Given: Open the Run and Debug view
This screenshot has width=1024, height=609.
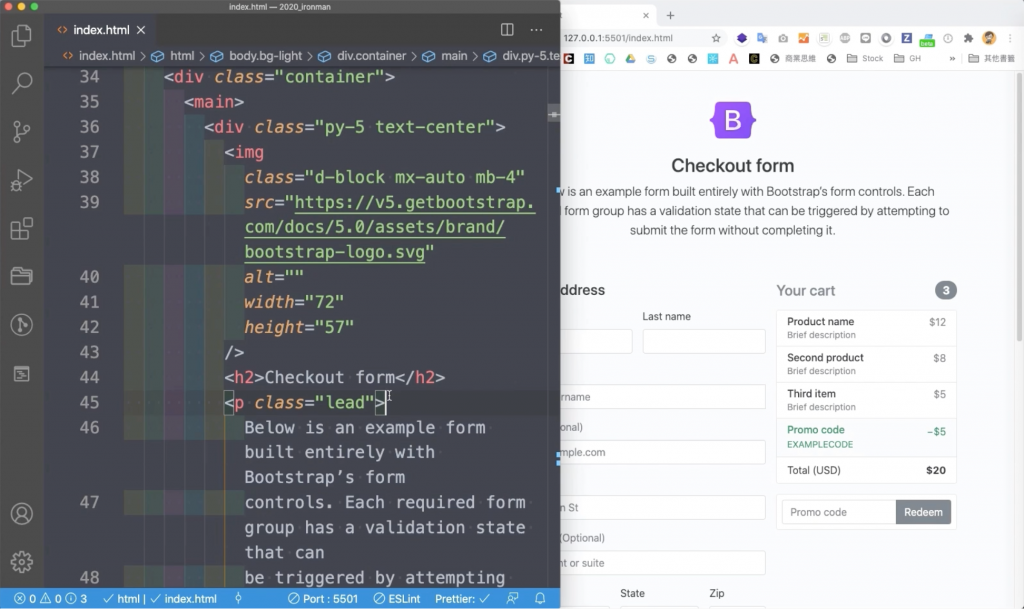Looking at the screenshot, I should [22, 180].
